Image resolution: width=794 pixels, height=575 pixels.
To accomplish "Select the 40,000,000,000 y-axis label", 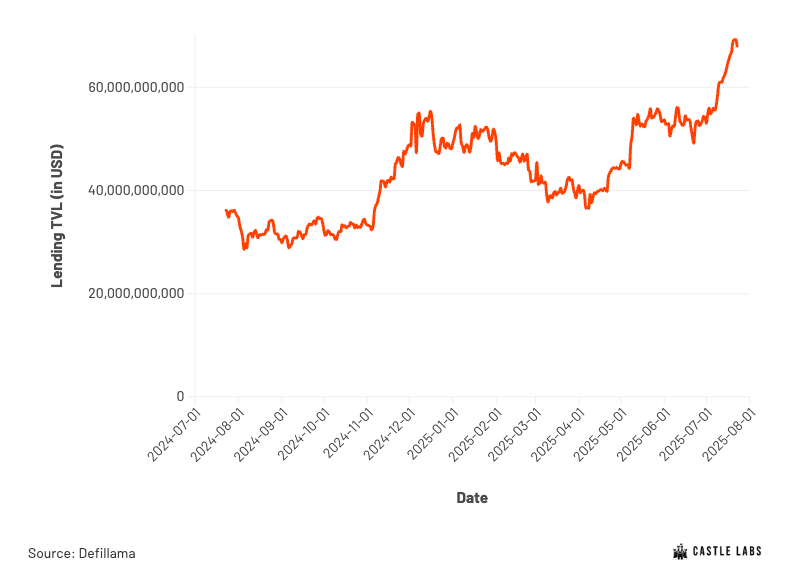I will 136,190.
